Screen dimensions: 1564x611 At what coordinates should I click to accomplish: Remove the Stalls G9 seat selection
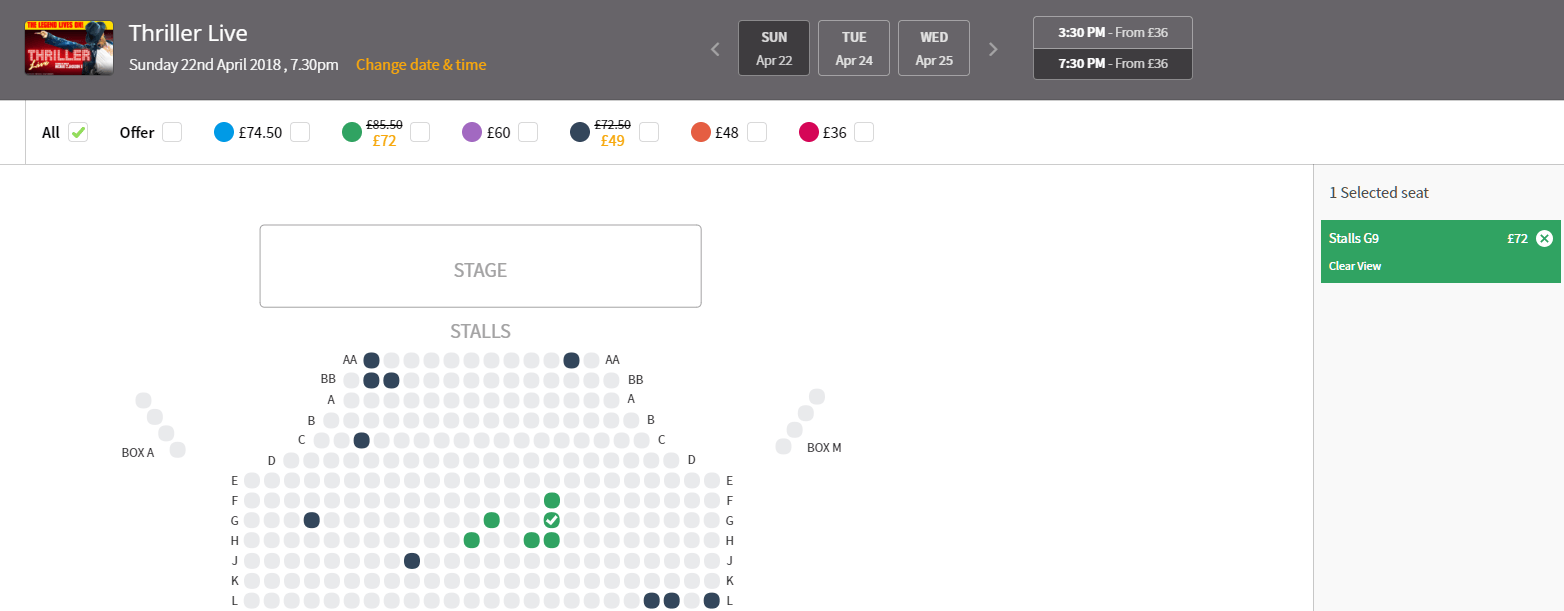coord(1545,238)
